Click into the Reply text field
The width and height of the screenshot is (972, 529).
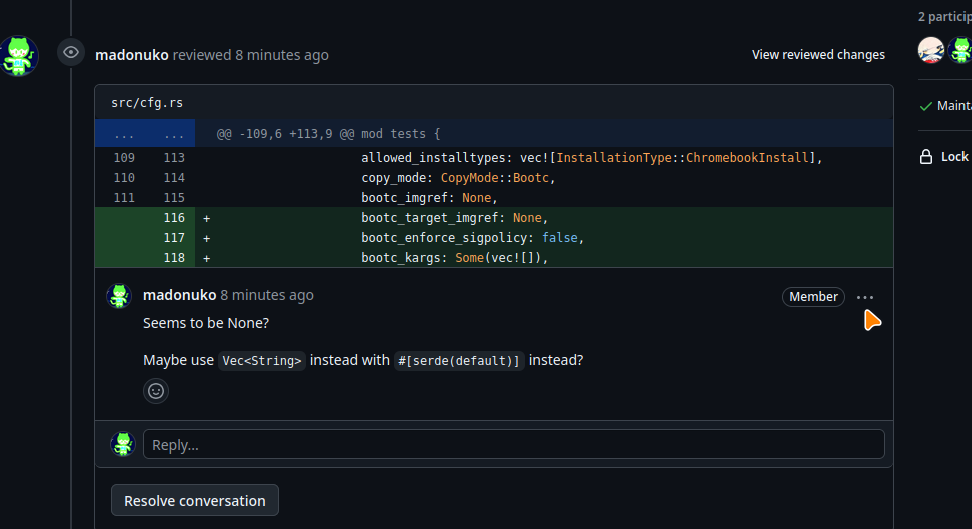(x=513, y=445)
